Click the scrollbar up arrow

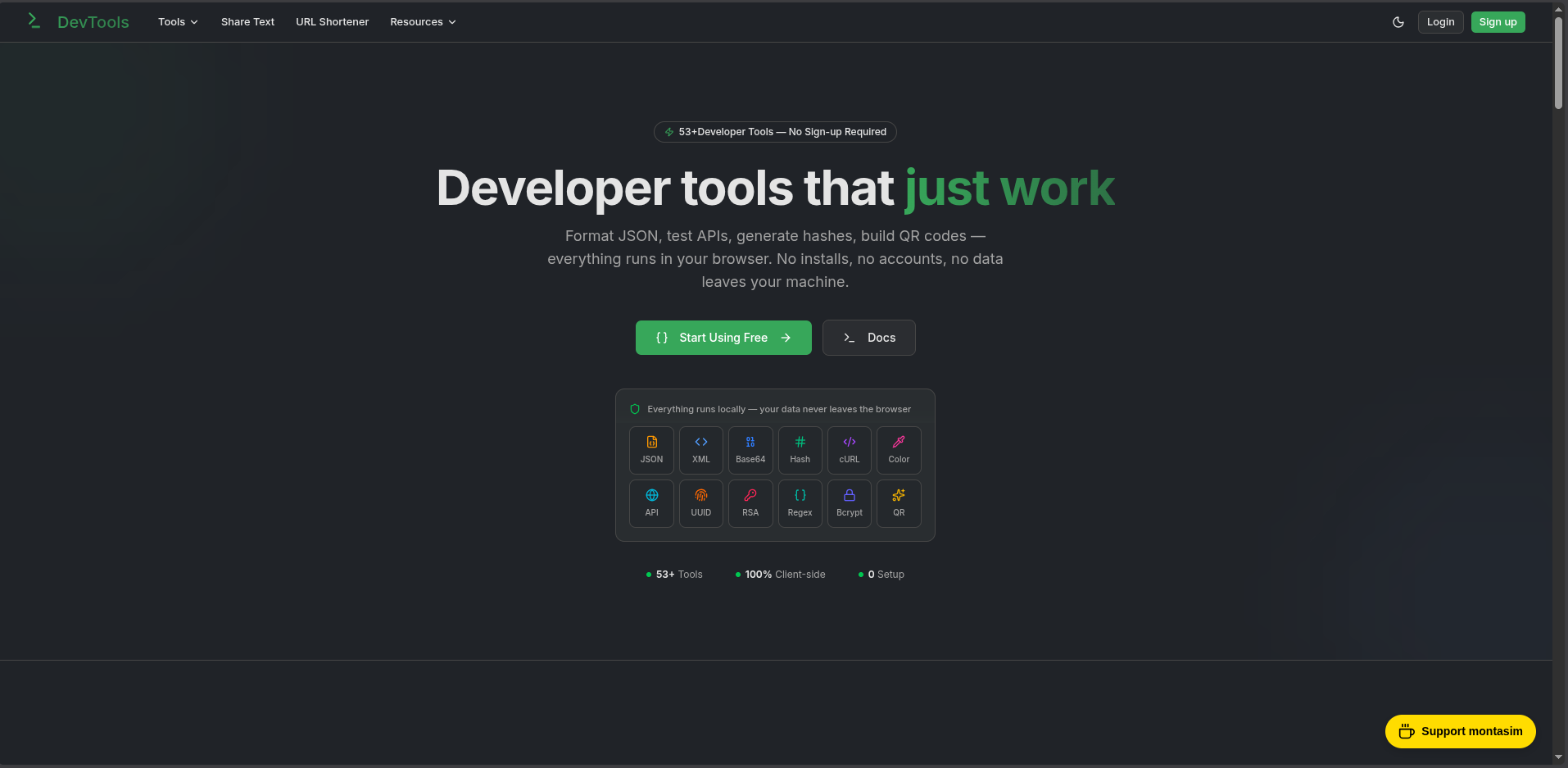[1559, 9]
